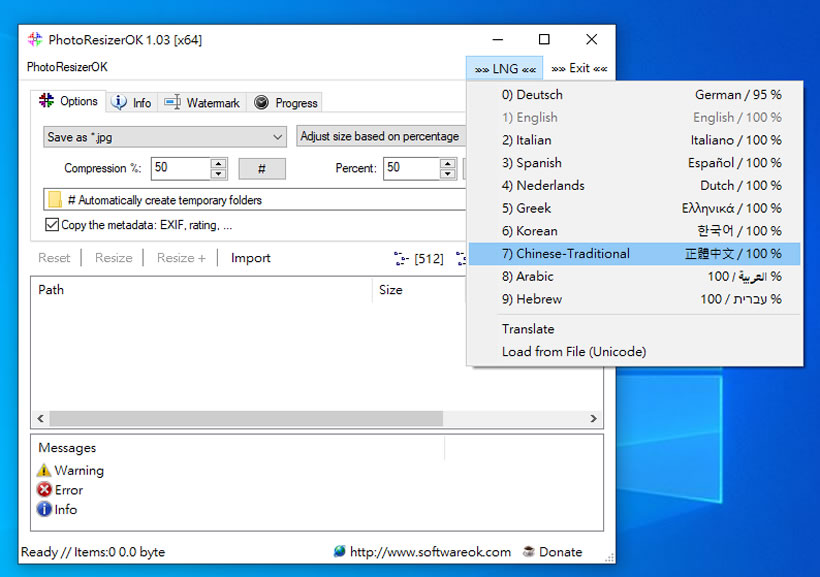Screen dimensions: 820x577
Task: Select 3) Spanish language
Action: 634,163
